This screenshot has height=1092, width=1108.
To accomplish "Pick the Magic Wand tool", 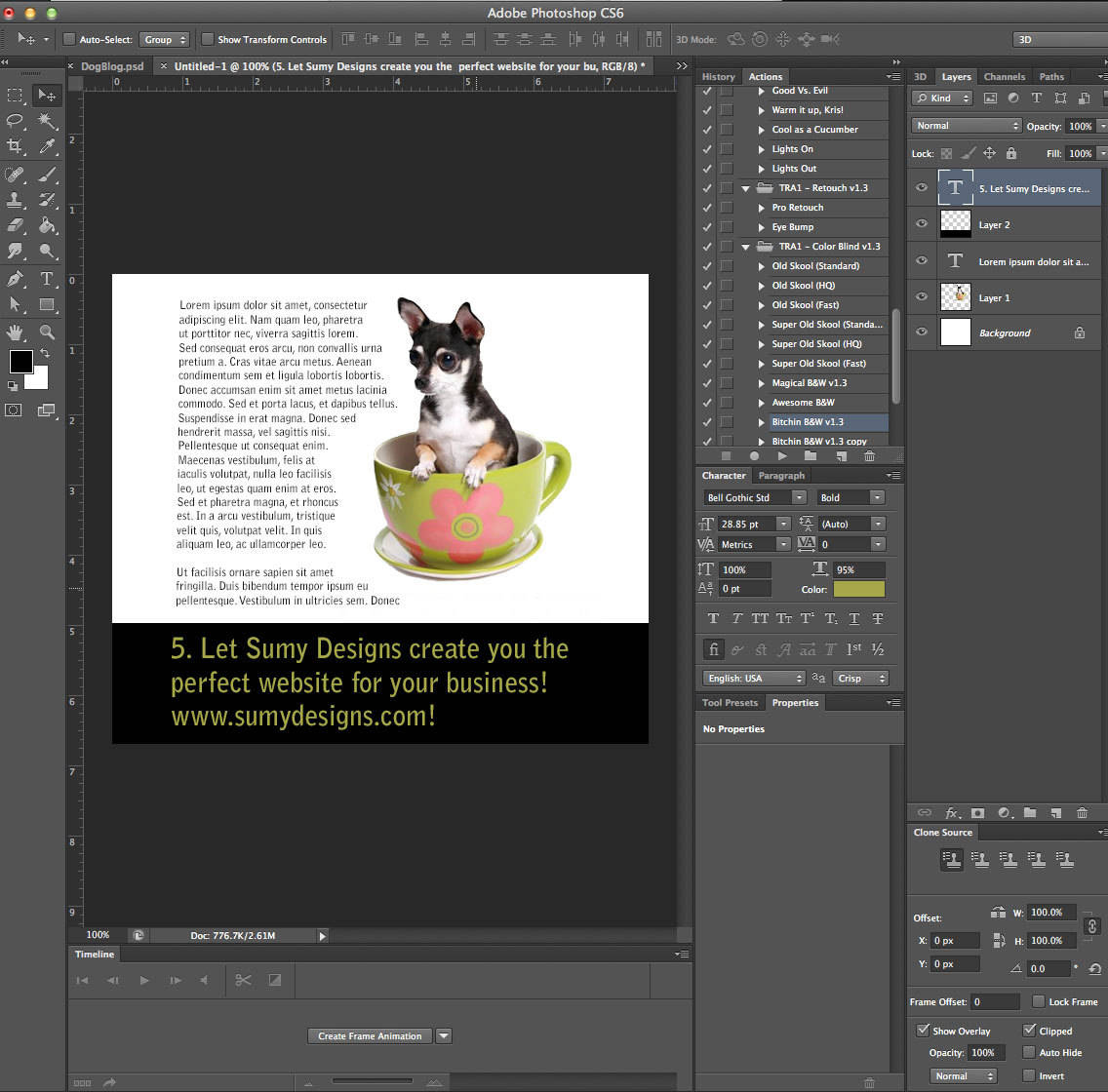I will (x=47, y=121).
